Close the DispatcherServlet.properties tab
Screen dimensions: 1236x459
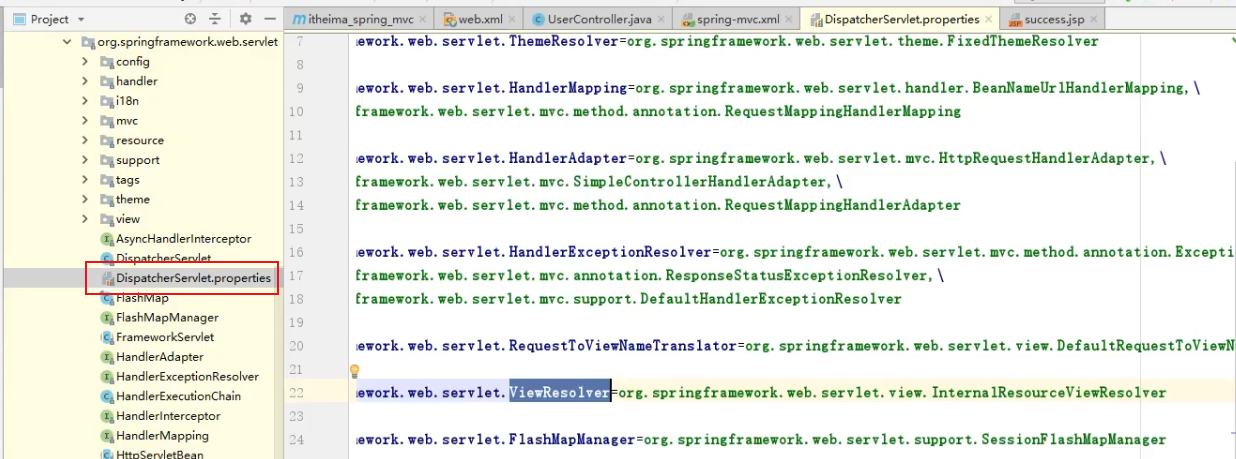[989, 20]
